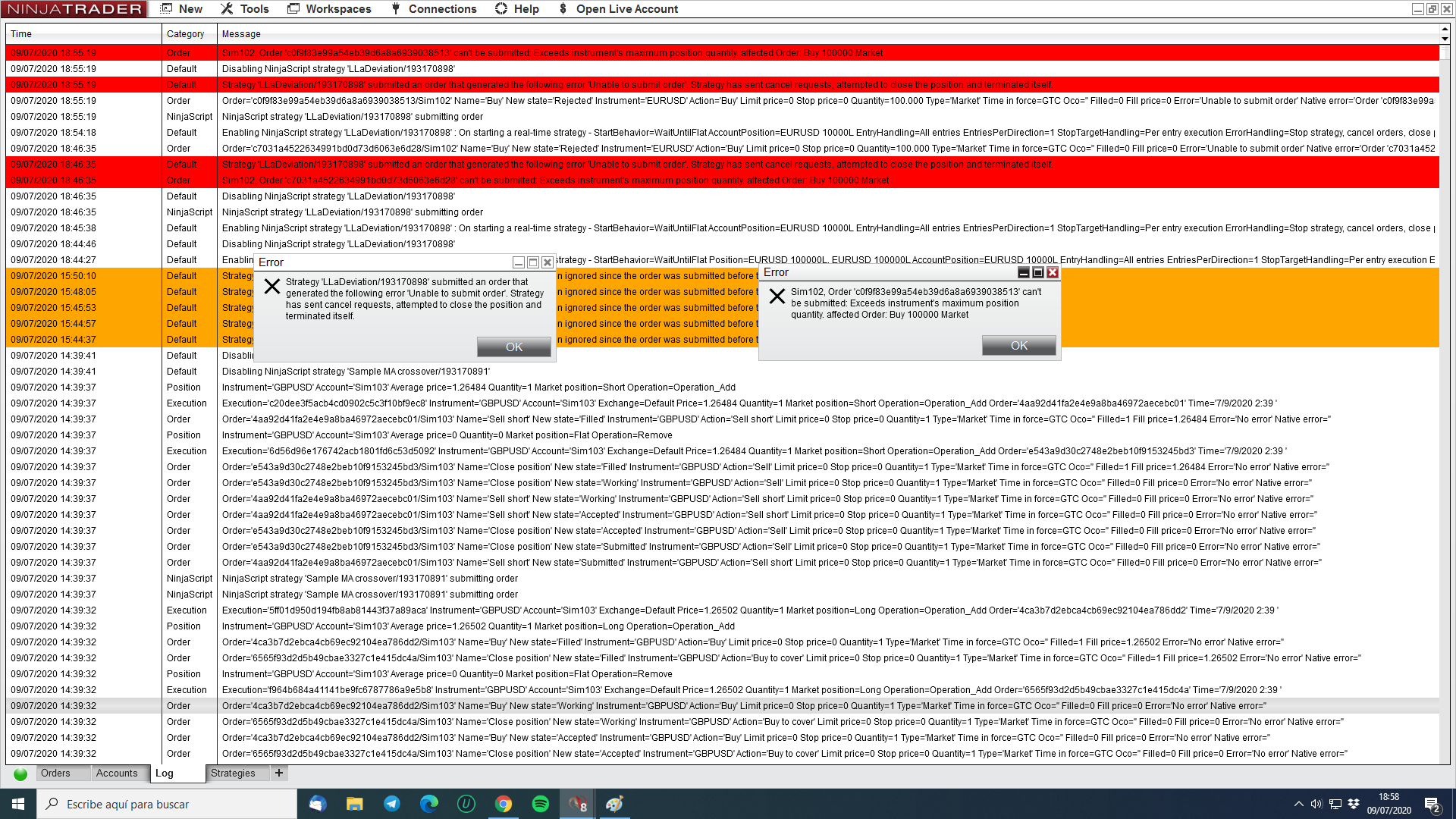
Task: Open Spotify from the taskbar
Action: (541, 804)
